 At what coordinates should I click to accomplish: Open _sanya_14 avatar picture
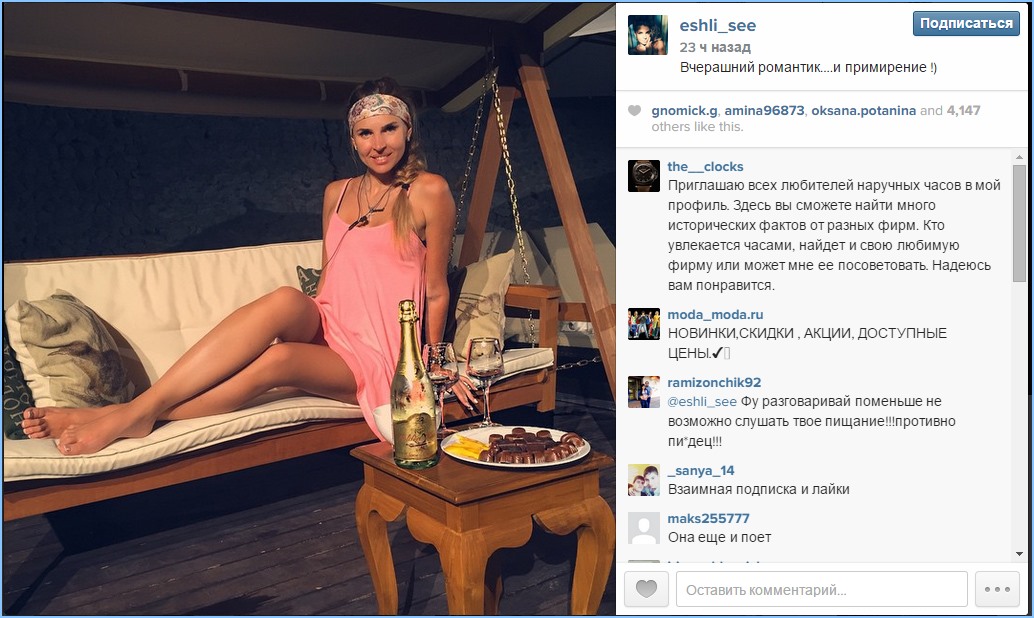[x=644, y=480]
